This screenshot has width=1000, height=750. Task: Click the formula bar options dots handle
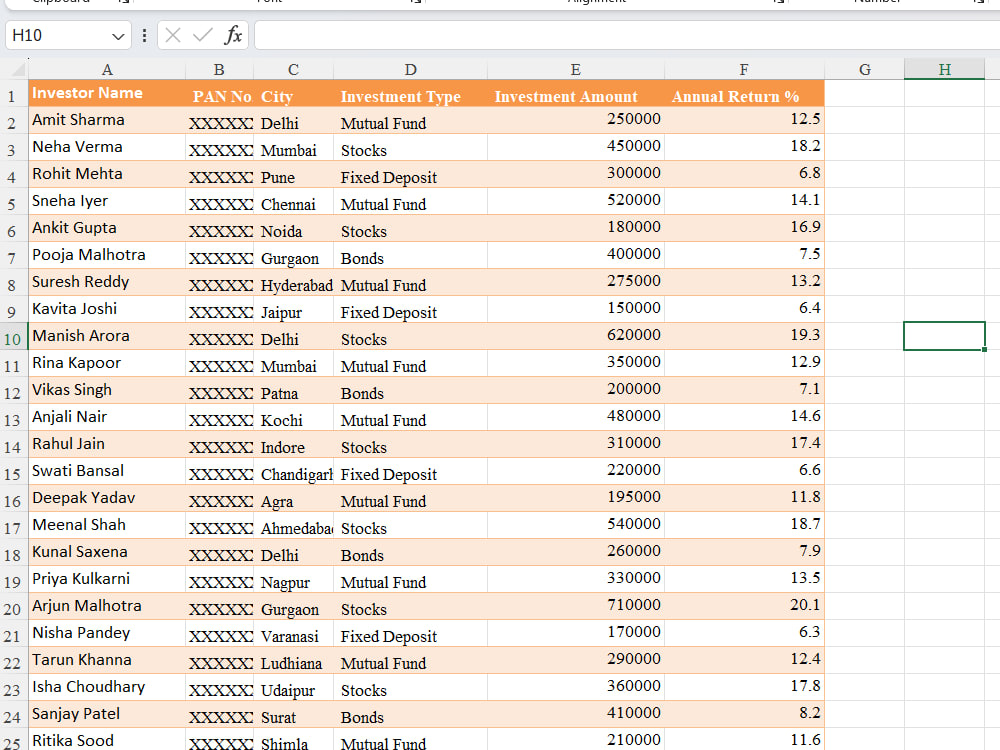pyautogui.click(x=145, y=35)
